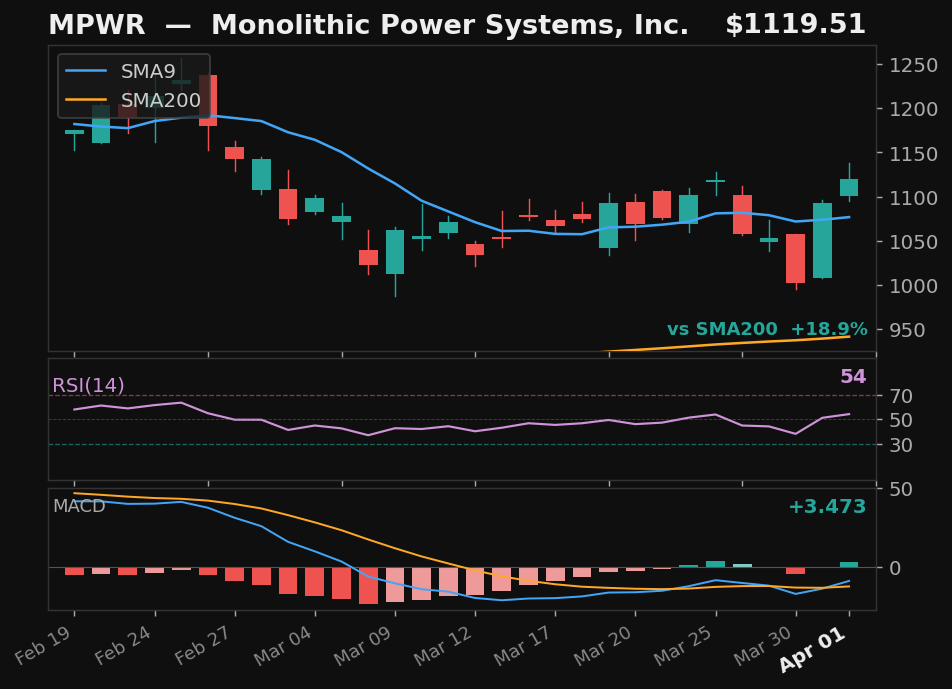Click the MPWR ticker symbol in title
The width and height of the screenshot is (952, 689).
[x=97, y=25]
